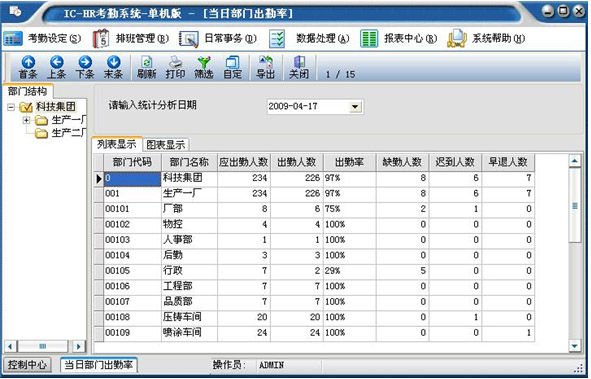This screenshot has width=591, height=379.
Task: Open 排班管理(B) menu
Action: click(x=131, y=38)
